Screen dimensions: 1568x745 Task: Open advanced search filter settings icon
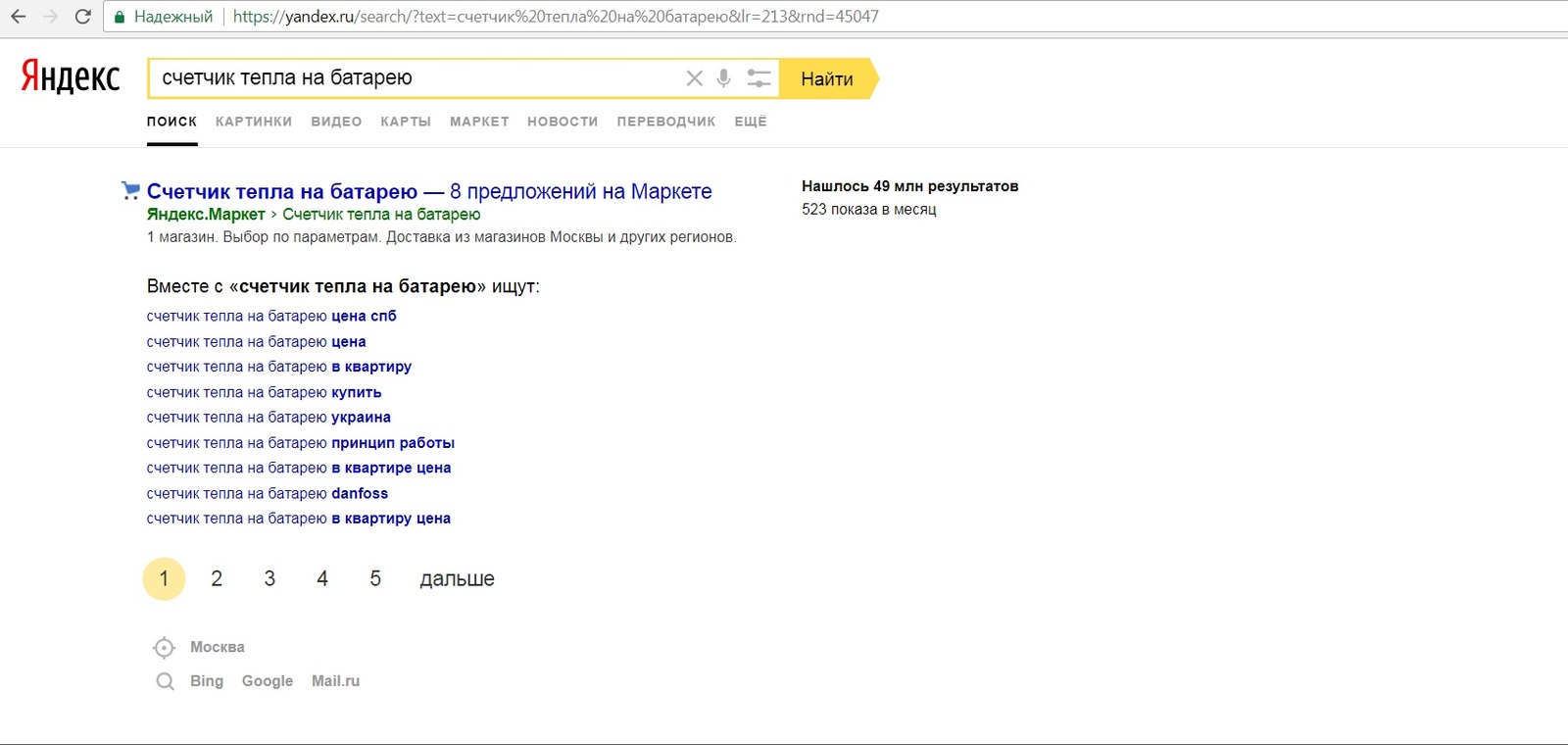click(759, 78)
